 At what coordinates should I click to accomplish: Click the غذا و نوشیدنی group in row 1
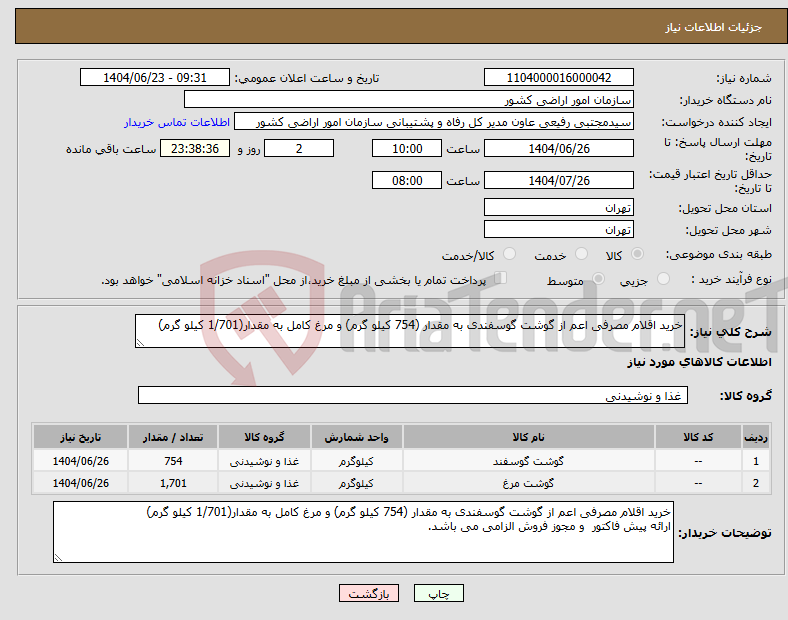click(264, 461)
